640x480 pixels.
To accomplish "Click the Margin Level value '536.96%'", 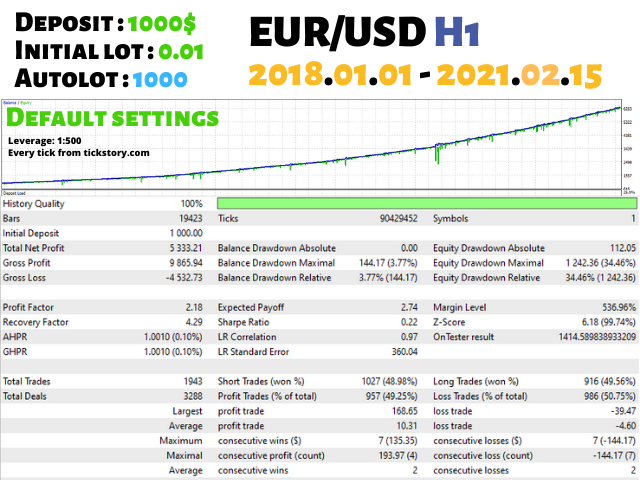I will click(x=619, y=307).
